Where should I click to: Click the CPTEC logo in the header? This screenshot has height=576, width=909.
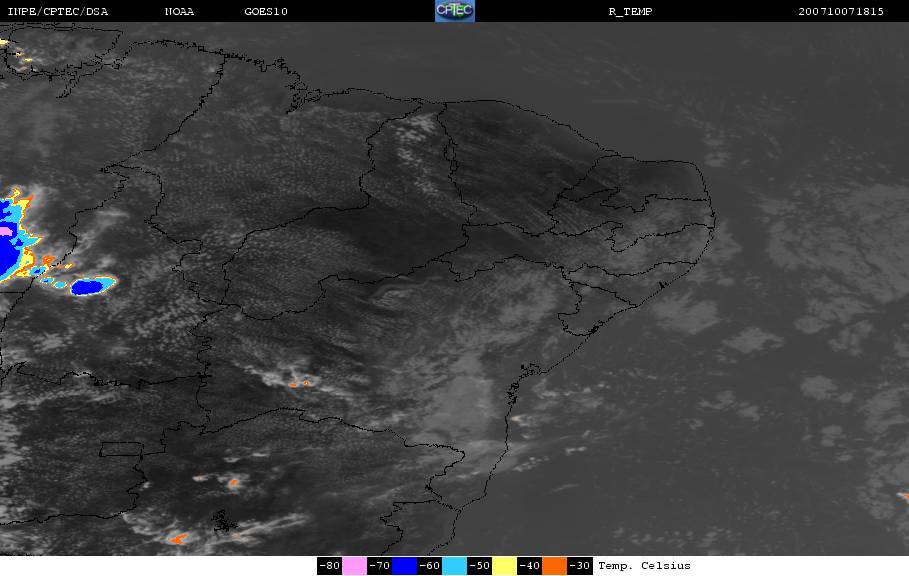coord(454,10)
